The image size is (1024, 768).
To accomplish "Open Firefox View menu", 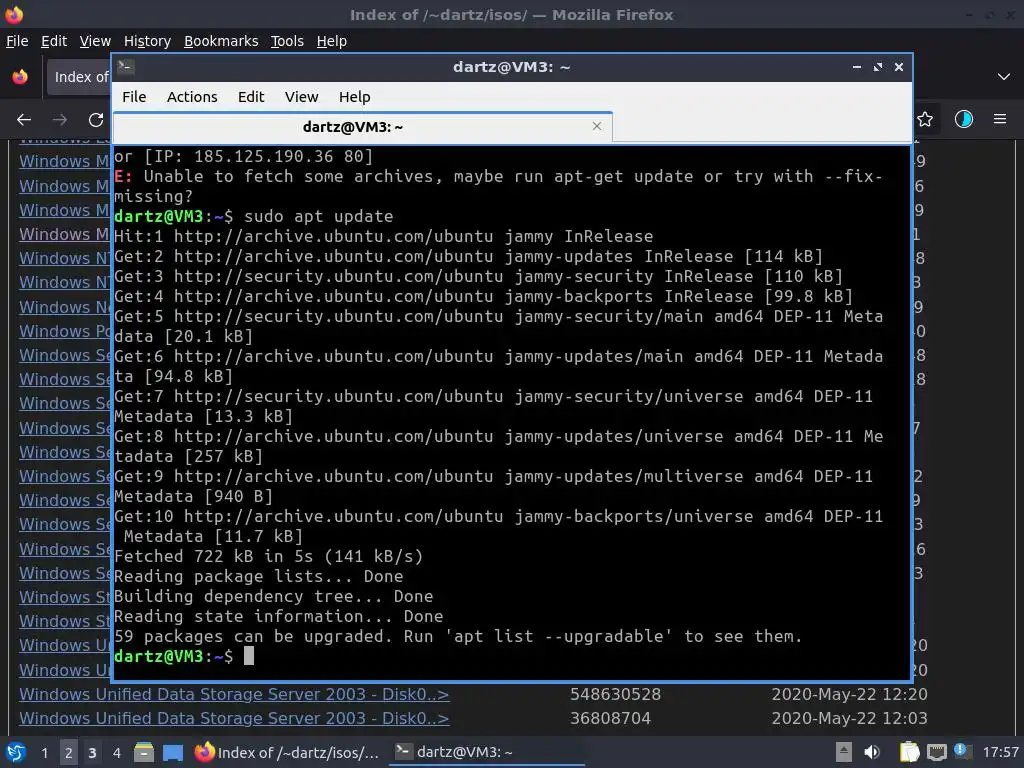I will point(95,40).
